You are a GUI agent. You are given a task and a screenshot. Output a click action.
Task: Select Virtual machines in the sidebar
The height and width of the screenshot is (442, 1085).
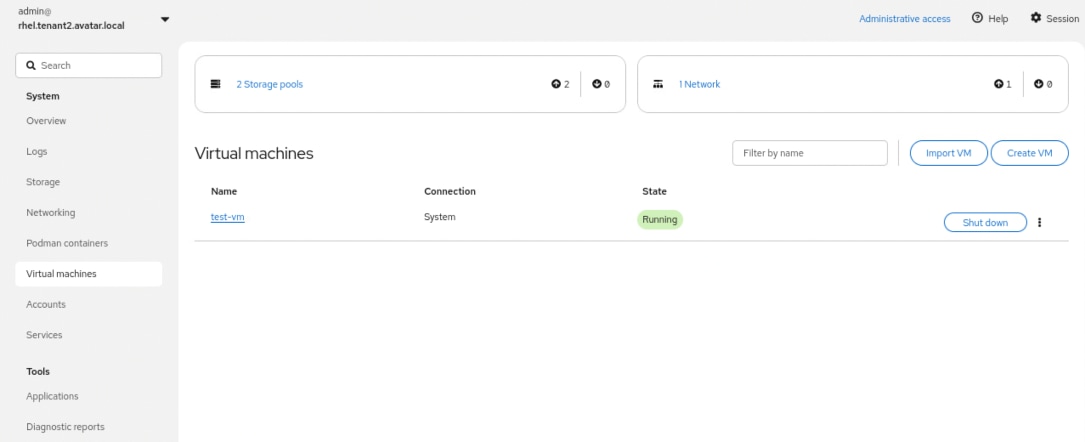click(89, 274)
